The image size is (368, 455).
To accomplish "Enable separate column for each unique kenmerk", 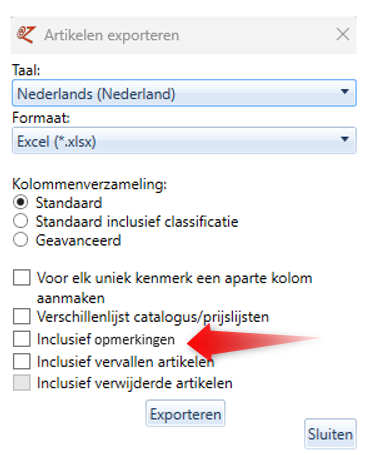I will click(x=22, y=278).
